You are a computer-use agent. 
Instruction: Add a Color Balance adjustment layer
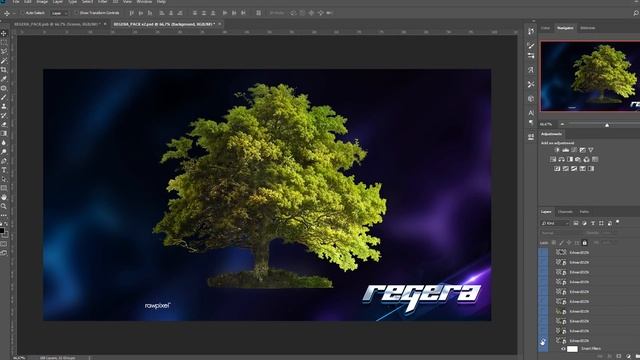click(562, 159)
